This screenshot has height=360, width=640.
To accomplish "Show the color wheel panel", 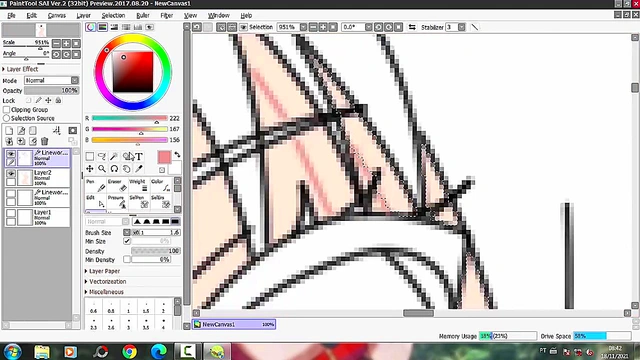I will pos(91,27).
